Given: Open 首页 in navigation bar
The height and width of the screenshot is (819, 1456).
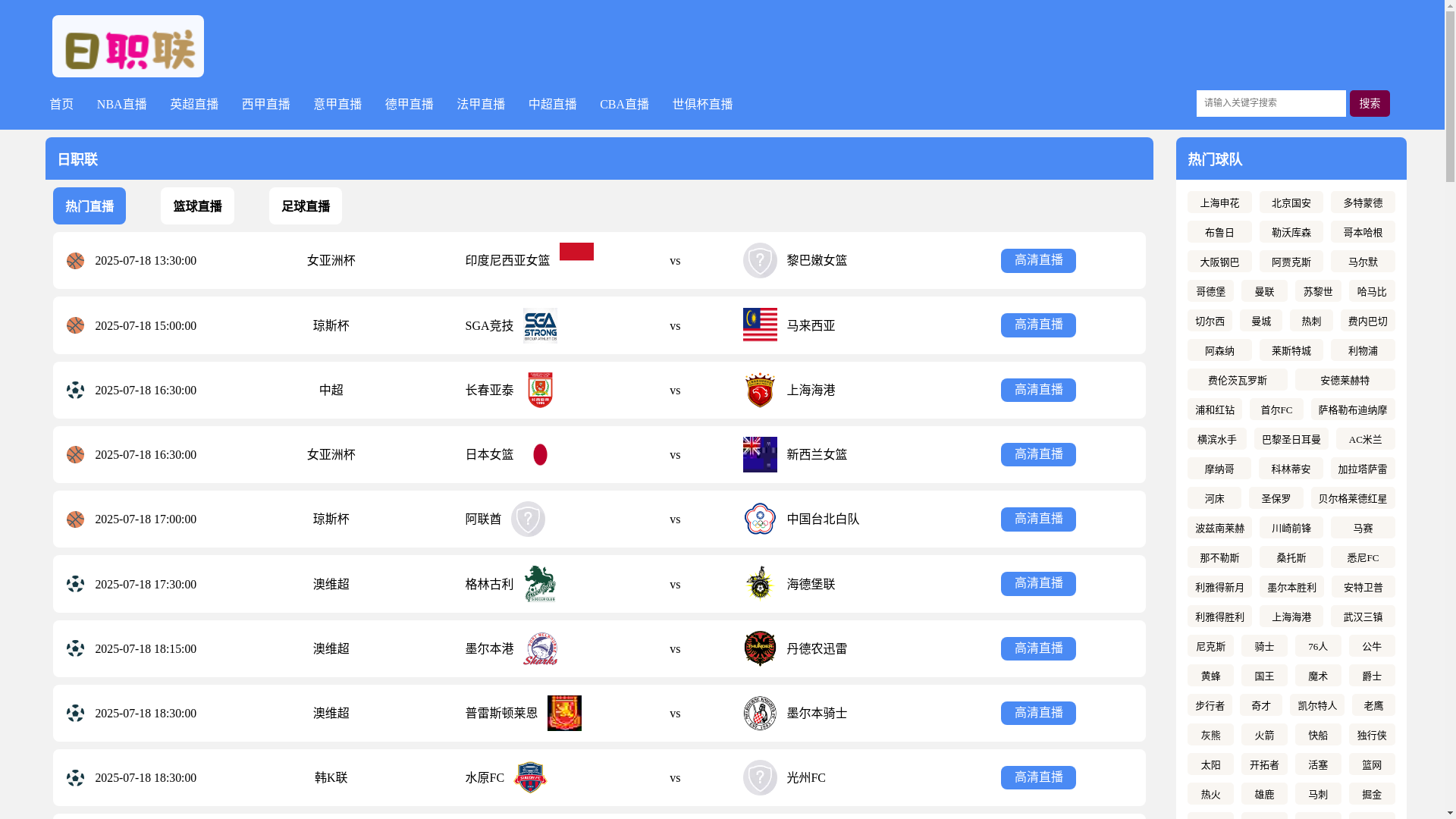Looking at the screenshot, I should pyautogui.click(x=61, y=104).
